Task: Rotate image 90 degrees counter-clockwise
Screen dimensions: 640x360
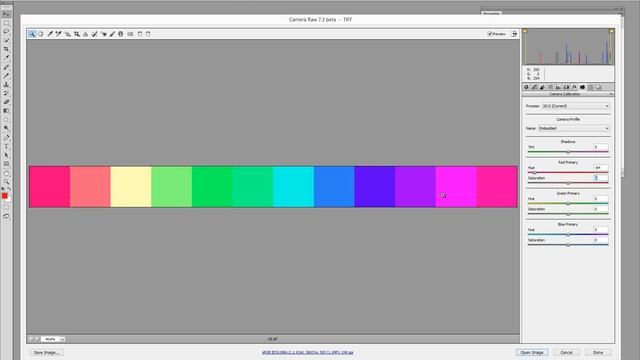Action: tap(140, 34)
